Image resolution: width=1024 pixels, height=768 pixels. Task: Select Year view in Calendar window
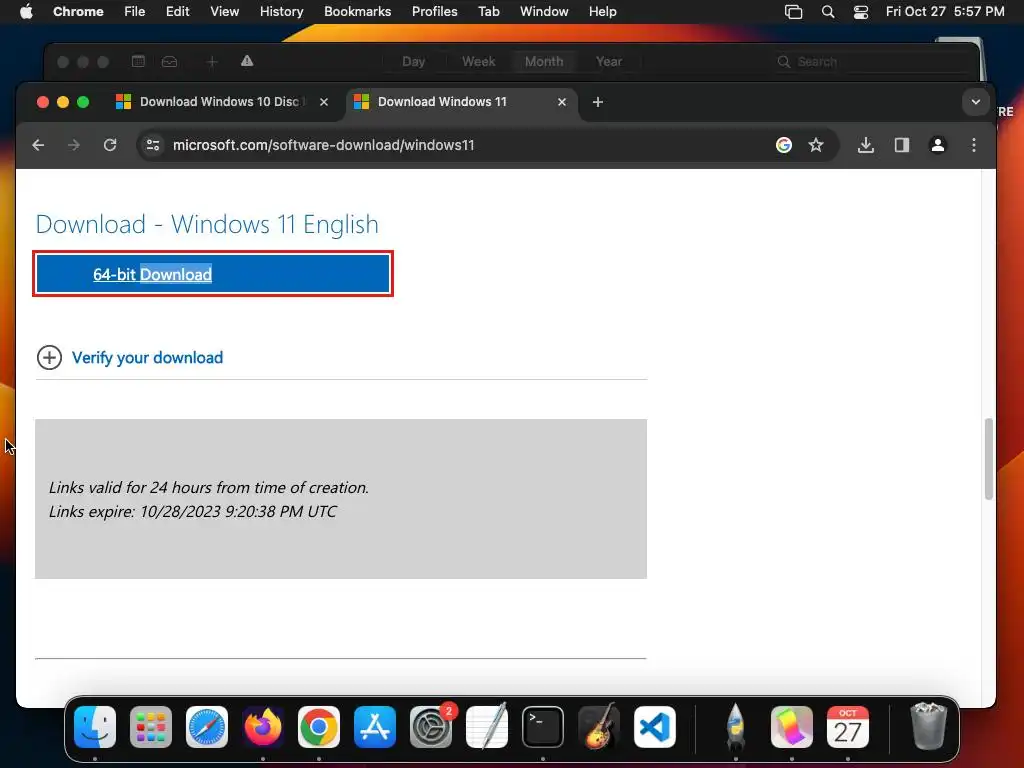[609, 61]
